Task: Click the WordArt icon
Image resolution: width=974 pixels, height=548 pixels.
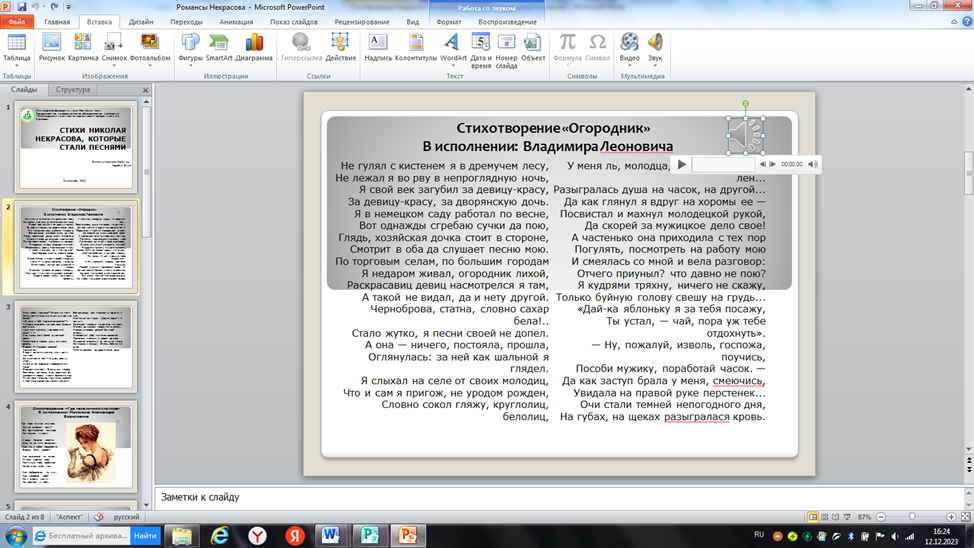Action: click(453, 46)
